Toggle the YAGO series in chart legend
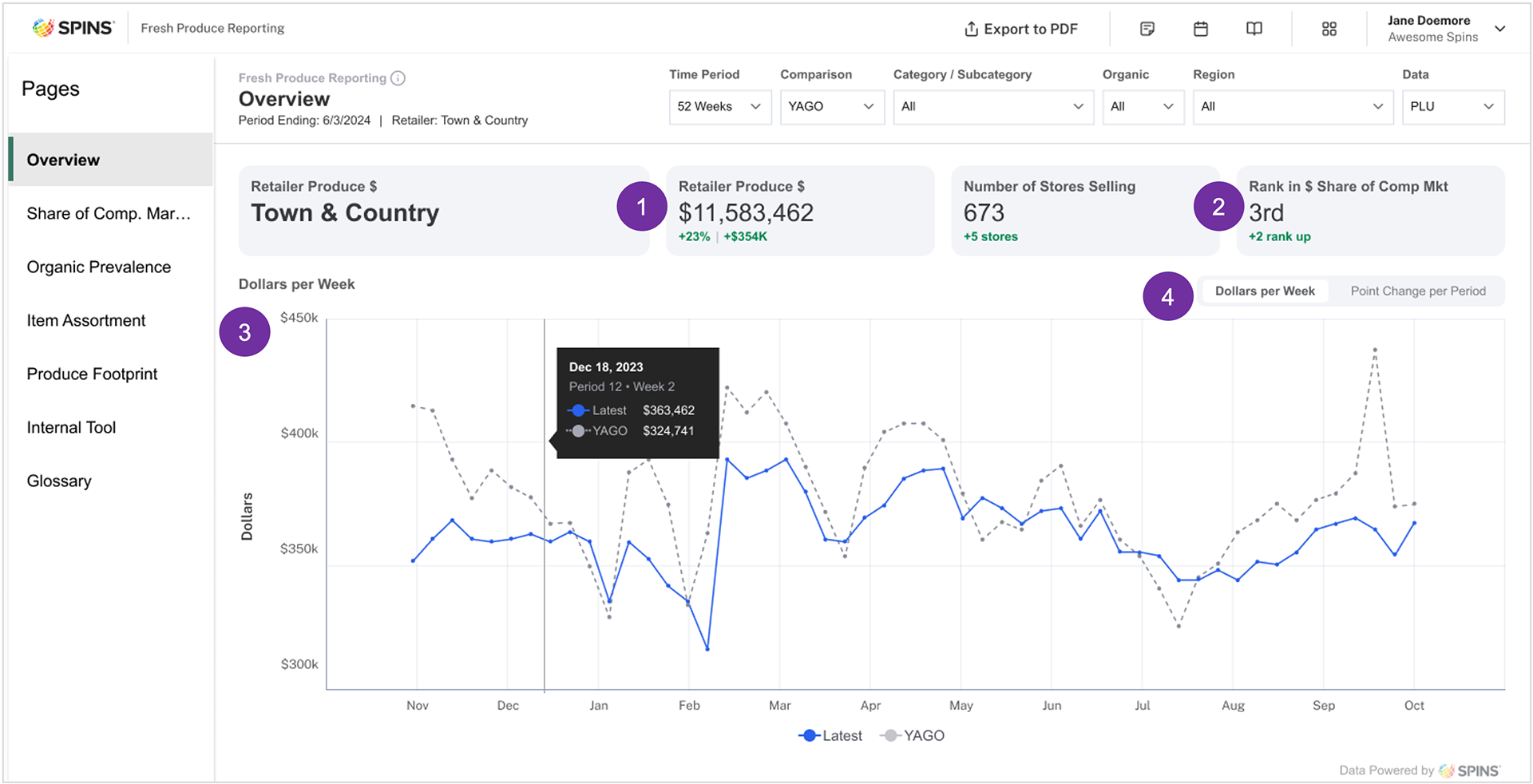Screen dimensions: 1533x784 (913, 736)
